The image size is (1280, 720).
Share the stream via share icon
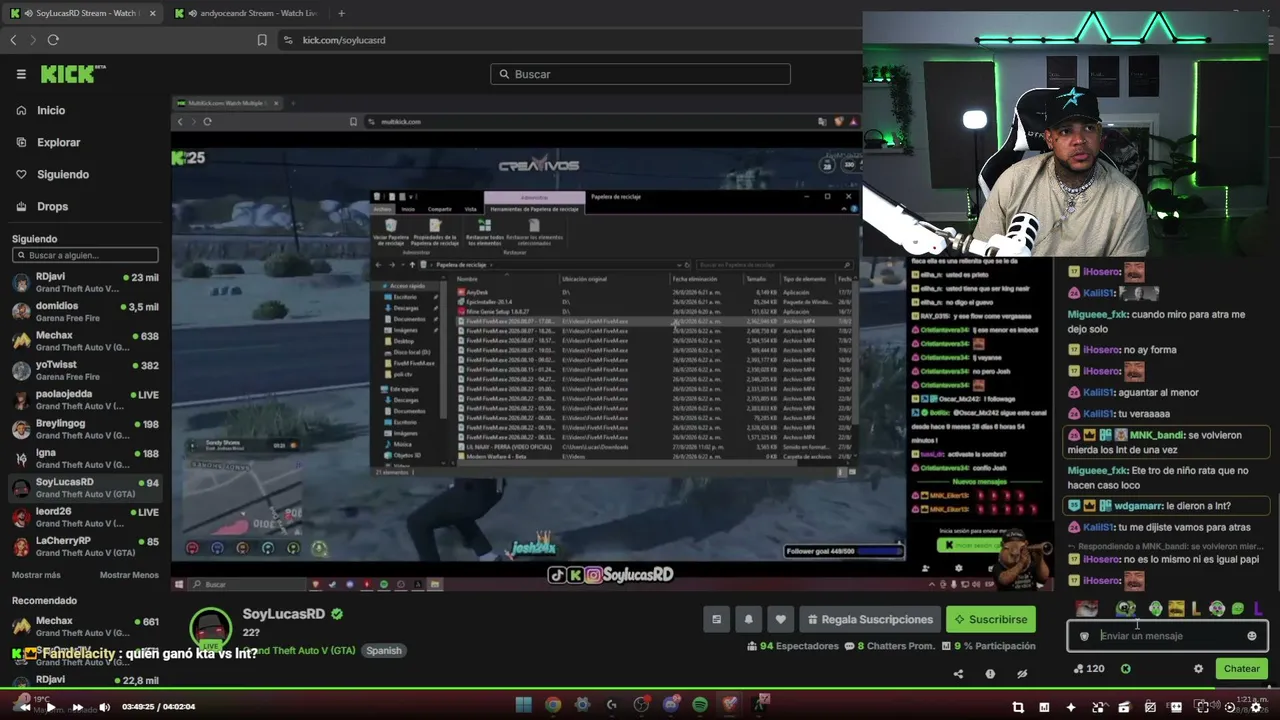[958, 674]
